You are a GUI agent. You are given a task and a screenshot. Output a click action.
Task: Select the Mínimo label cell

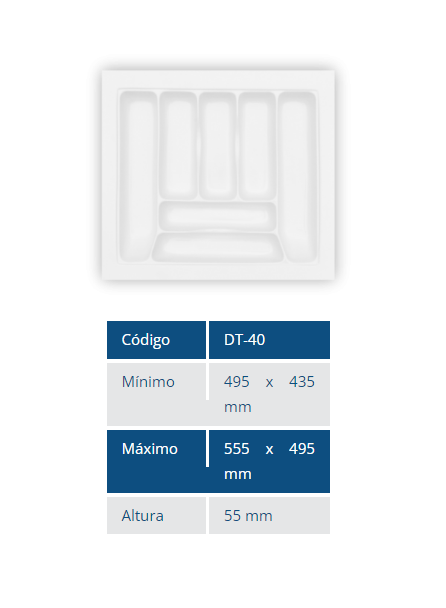click(156, 382)
